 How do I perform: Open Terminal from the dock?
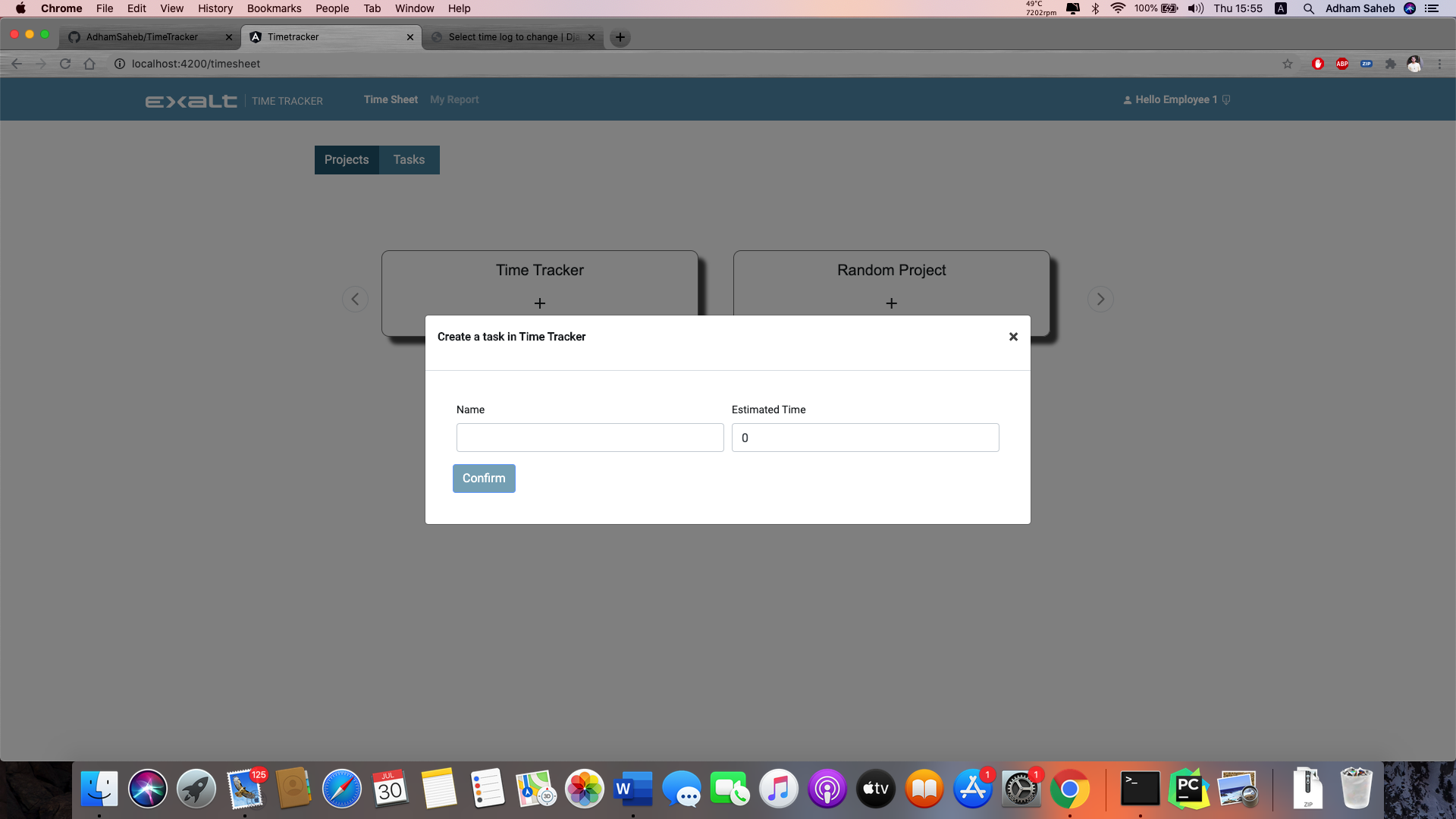pos(1140,789)
